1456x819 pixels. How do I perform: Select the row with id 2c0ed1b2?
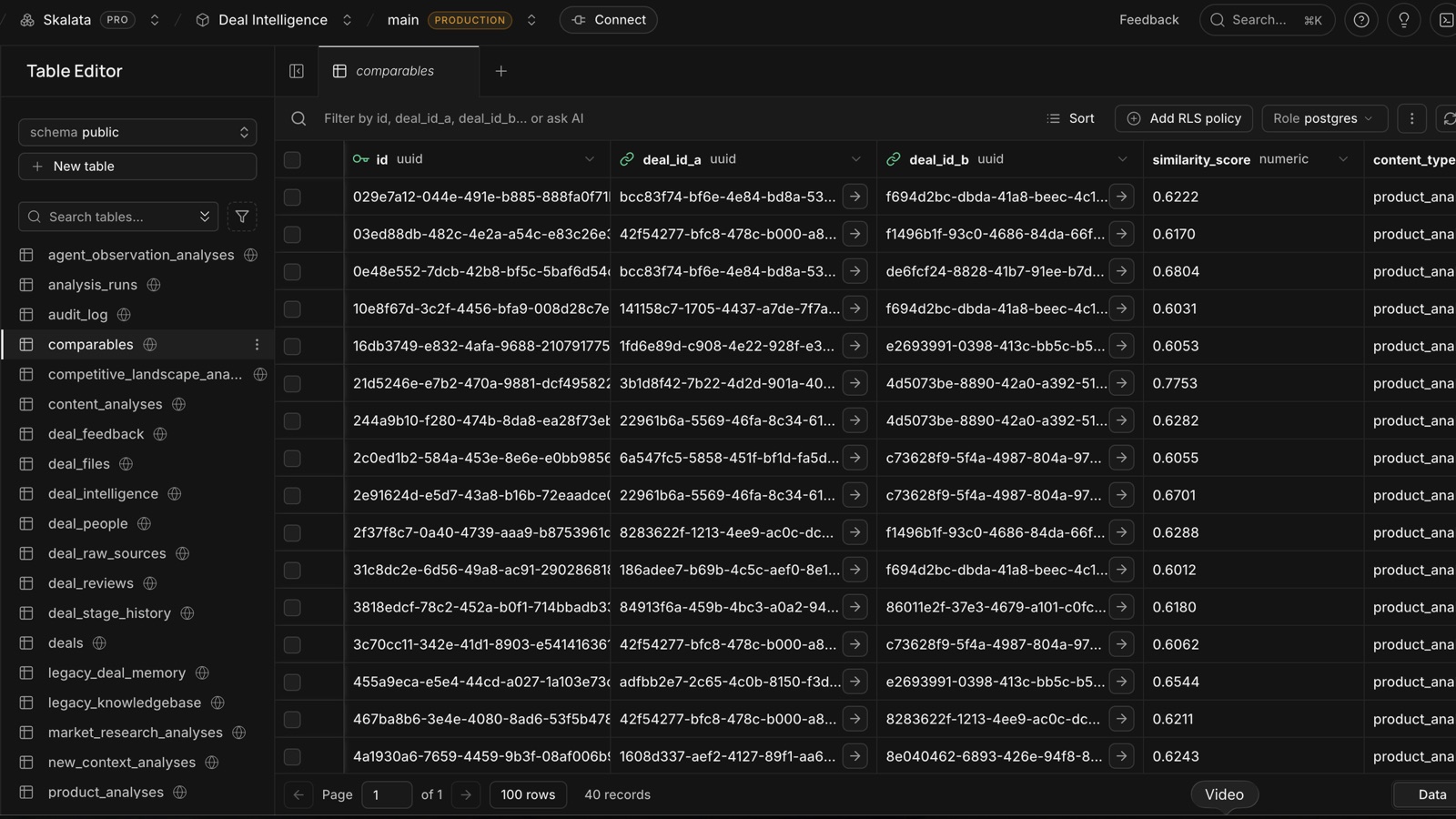pos(292,459)
